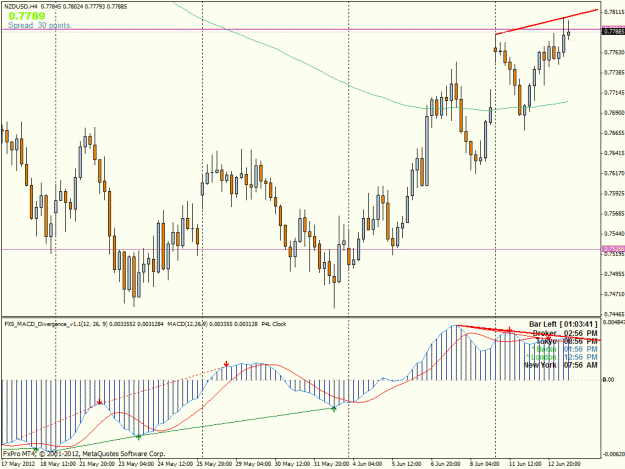The width and height of the screenshot is (625, 469).
Task: Click the black current price tag 0.77885
Action: [613, 31]
